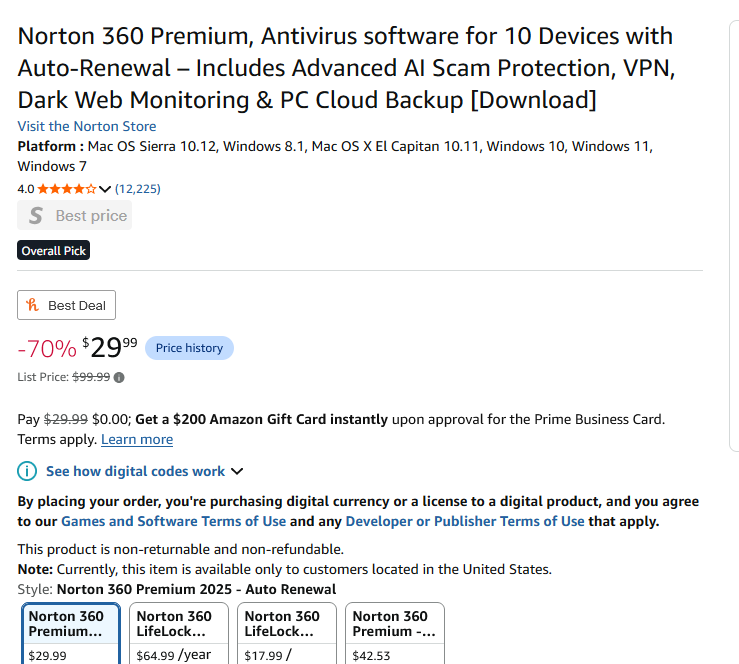Visit the Norton Store link
Image resolution: width=739 pixels, height=664 pixels.
pyautogui.click(x=87, y=126)
